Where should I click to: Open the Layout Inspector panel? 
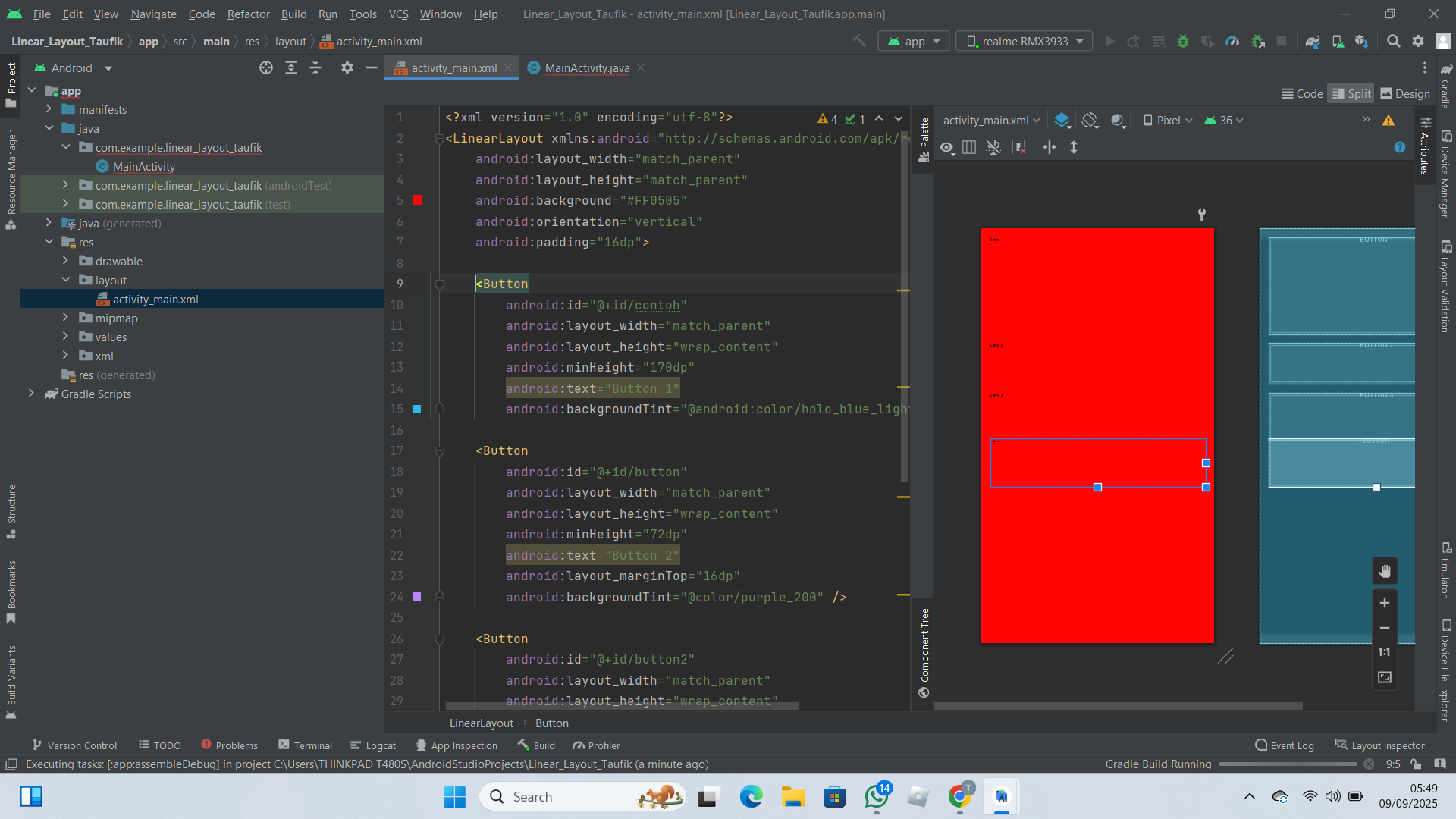(x=1380, y=745)
